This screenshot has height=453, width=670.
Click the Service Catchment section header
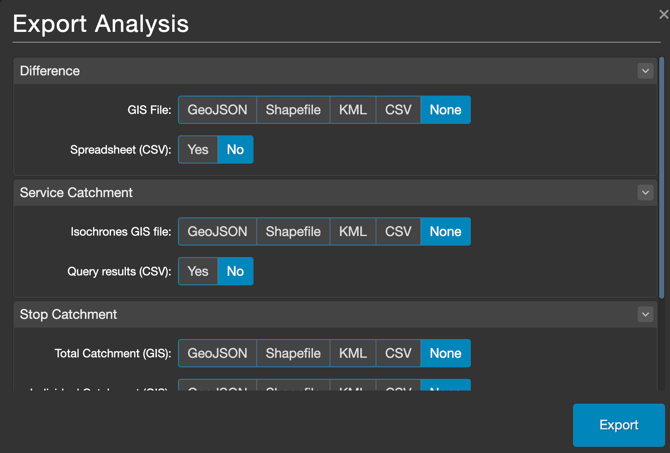point(300,193)
